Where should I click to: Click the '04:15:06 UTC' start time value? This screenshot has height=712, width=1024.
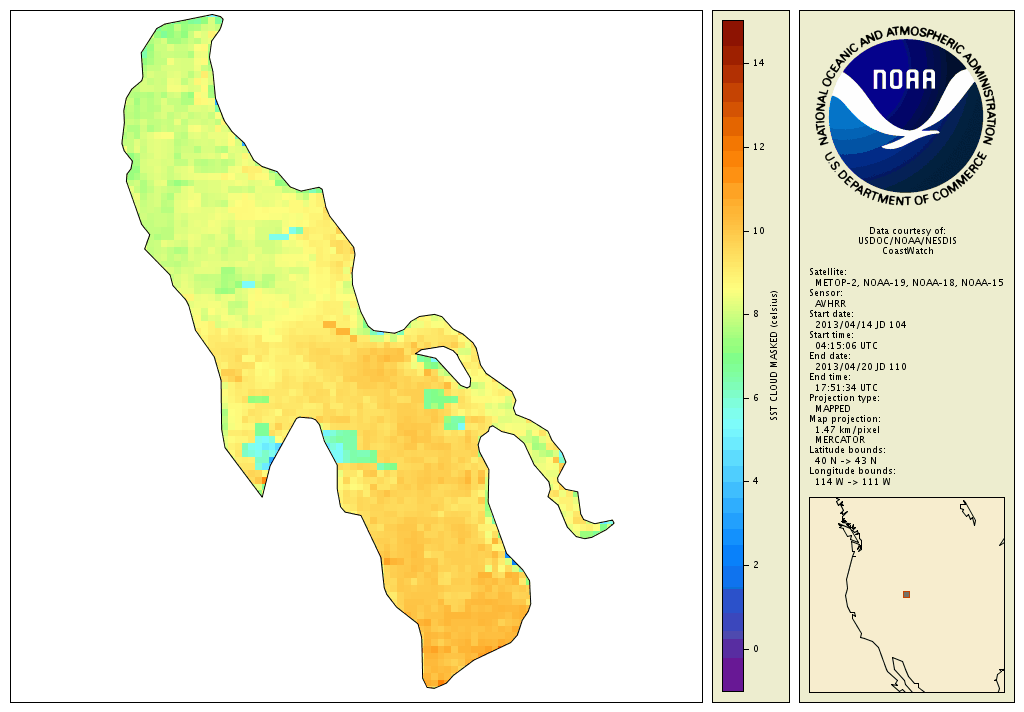pos(846,346)
